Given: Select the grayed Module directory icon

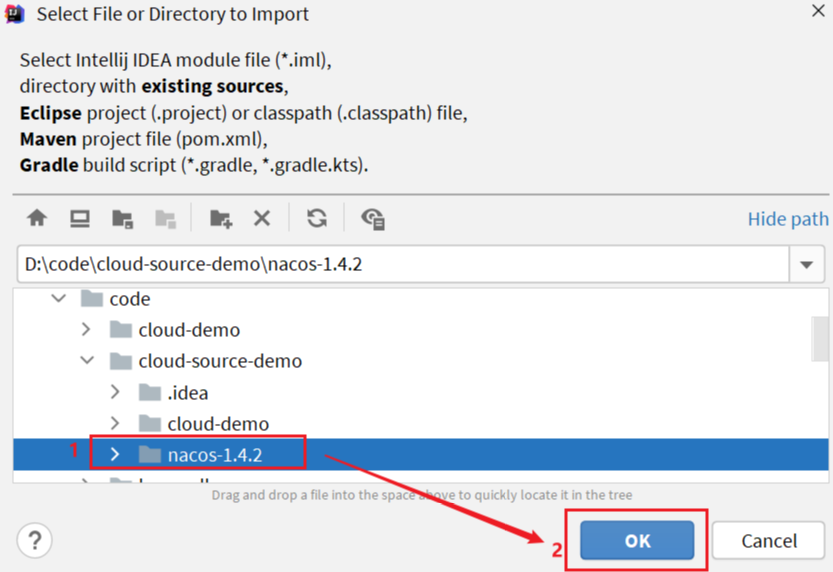Looking at the screenshot, I should 165,218.
